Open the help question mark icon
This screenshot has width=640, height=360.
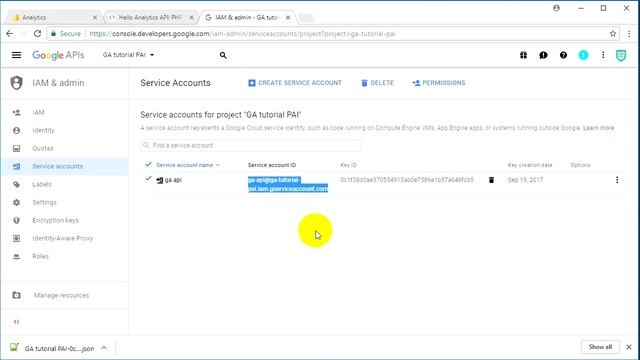563,55
